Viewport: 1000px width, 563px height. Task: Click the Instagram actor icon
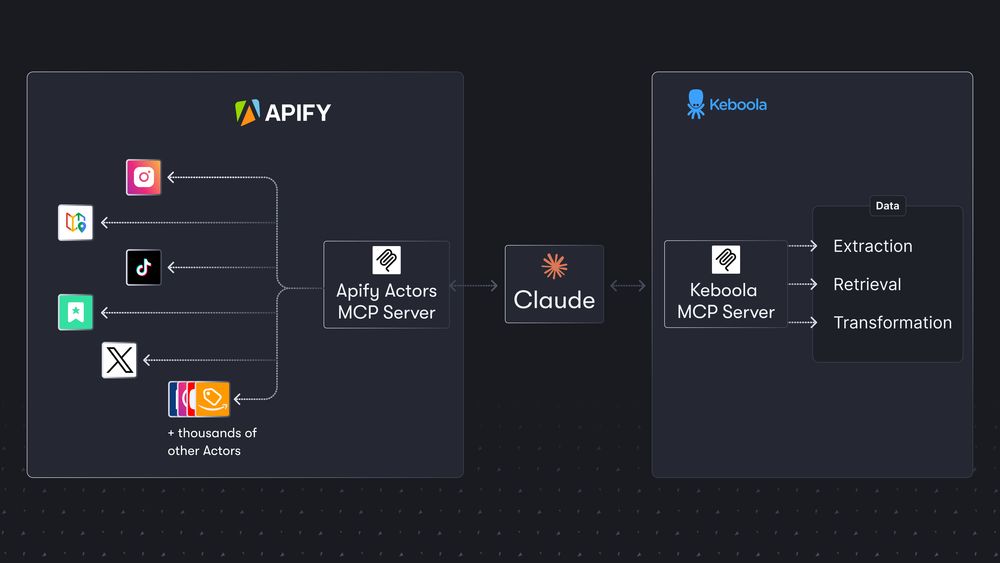click(x=143, y=177)
